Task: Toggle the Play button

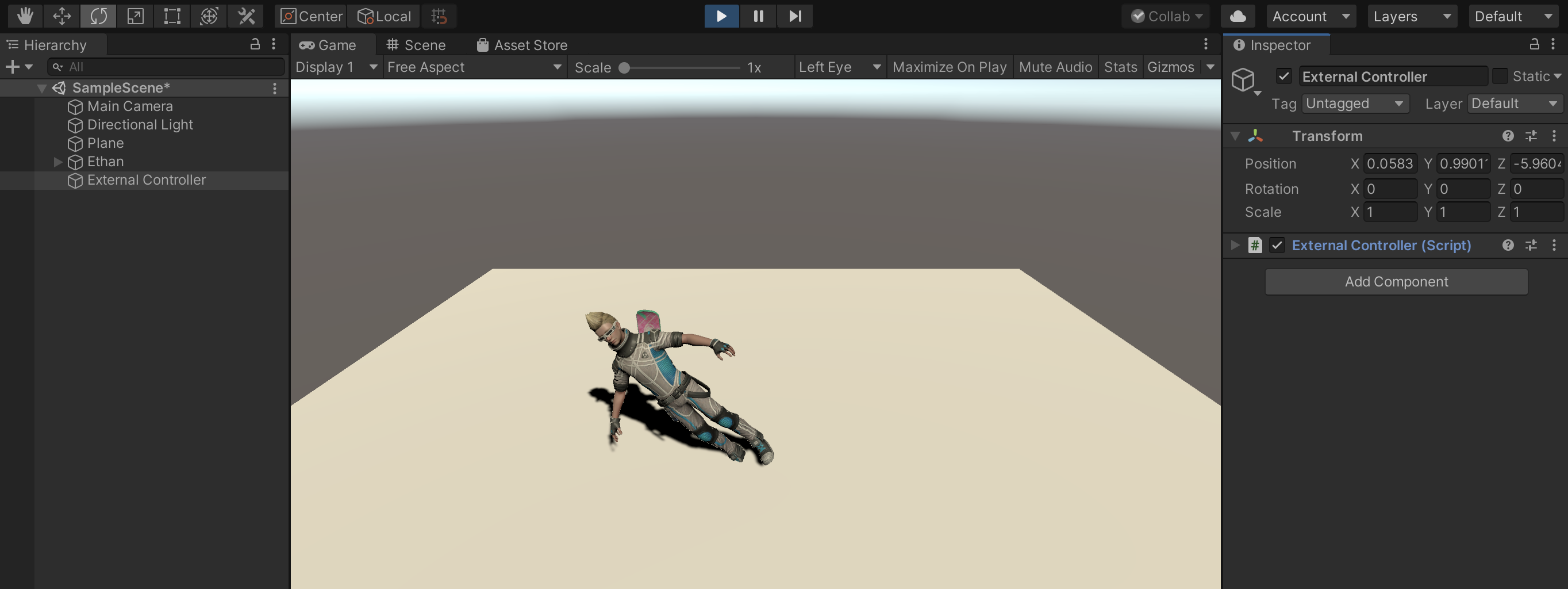Action: tap(721, 16)
